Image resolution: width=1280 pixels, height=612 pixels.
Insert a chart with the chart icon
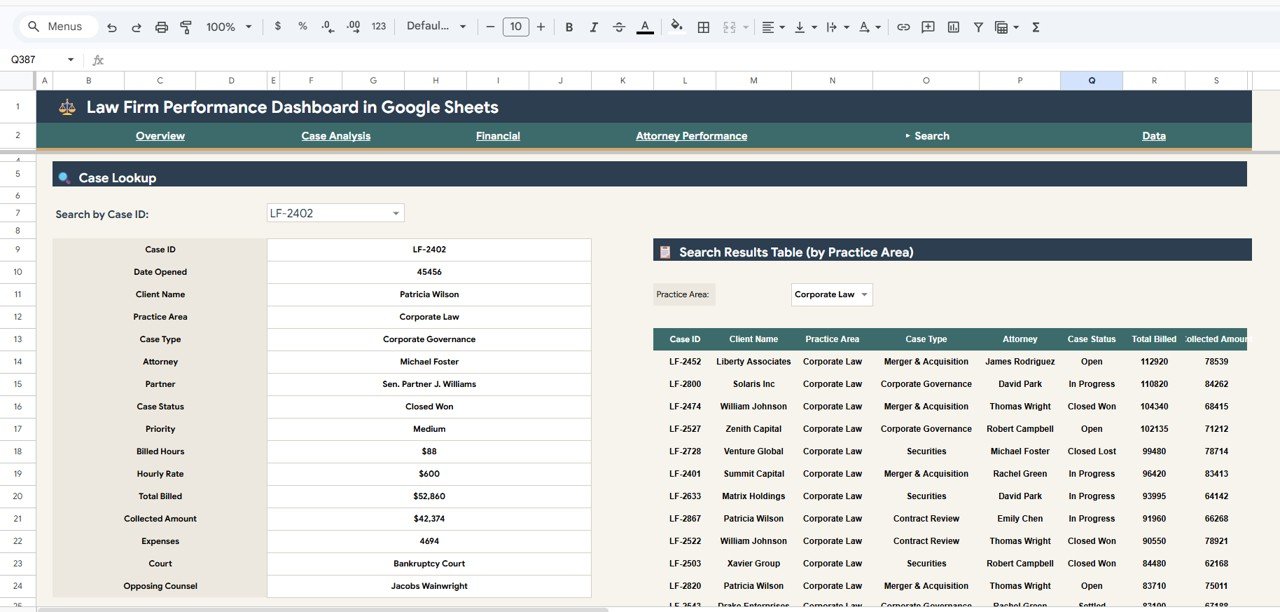951,26
